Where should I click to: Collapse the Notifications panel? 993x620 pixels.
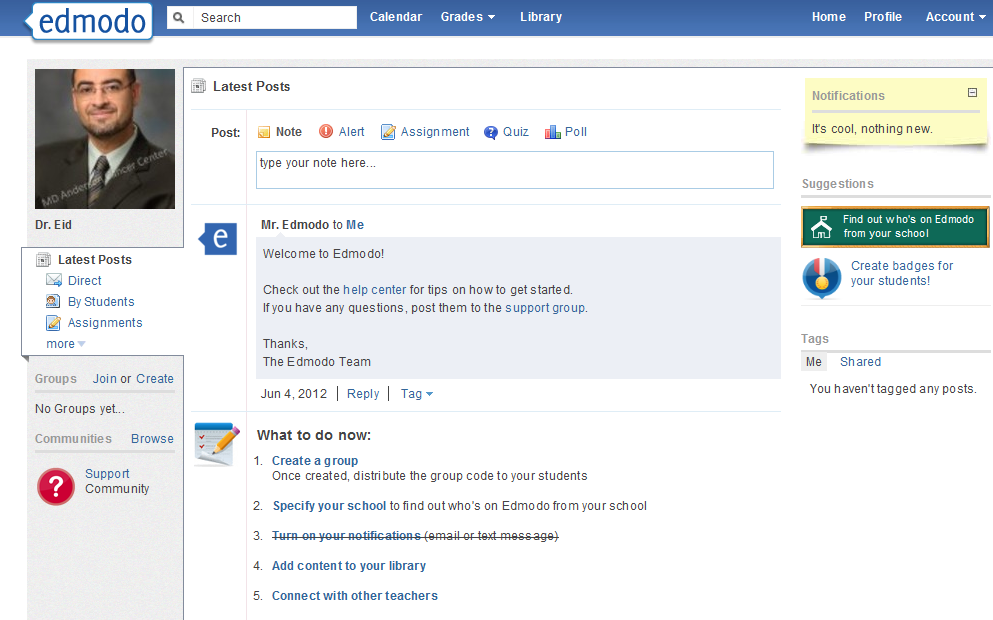[x=973, y=92]
